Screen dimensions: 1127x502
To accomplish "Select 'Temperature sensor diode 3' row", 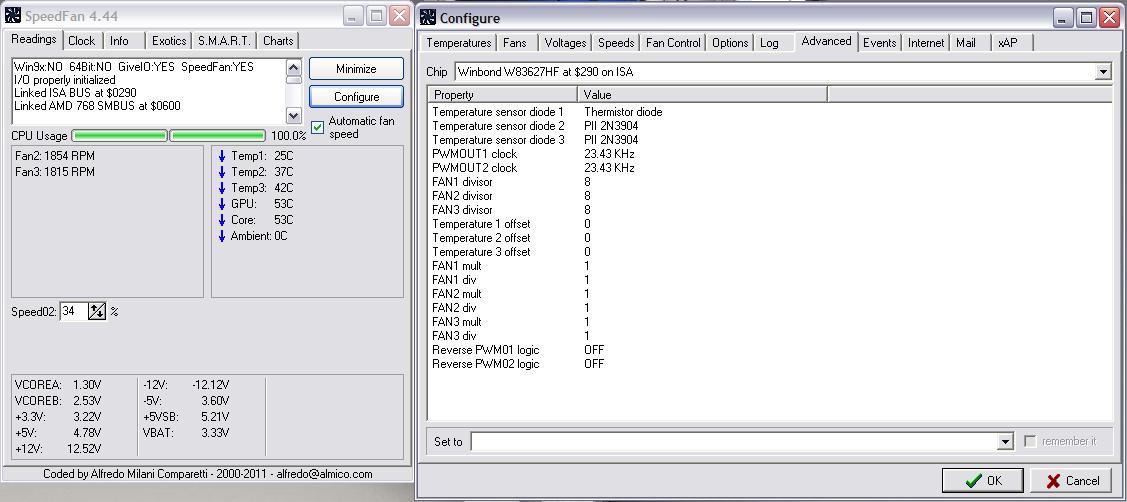I will (x=769, y=140).
